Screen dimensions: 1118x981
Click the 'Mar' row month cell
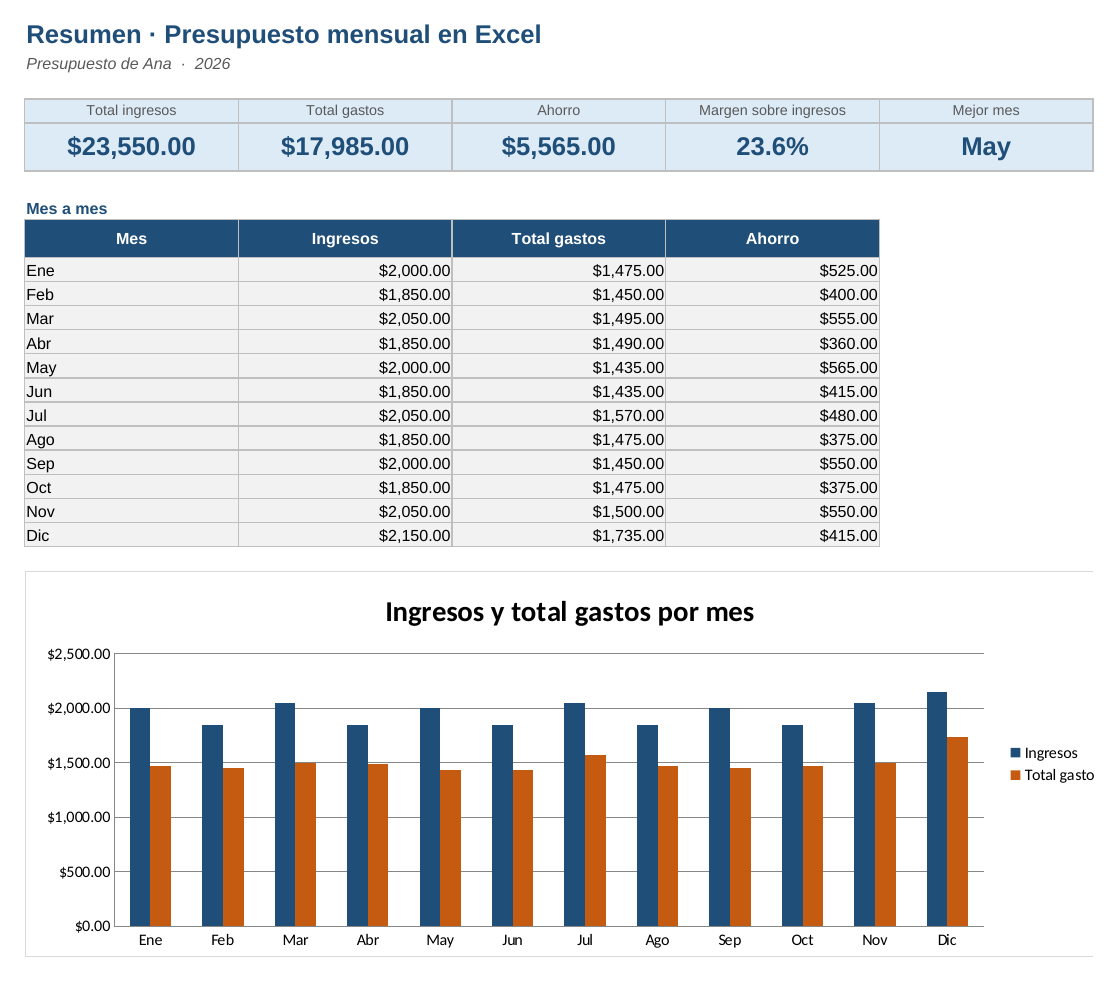coord(131,319)
